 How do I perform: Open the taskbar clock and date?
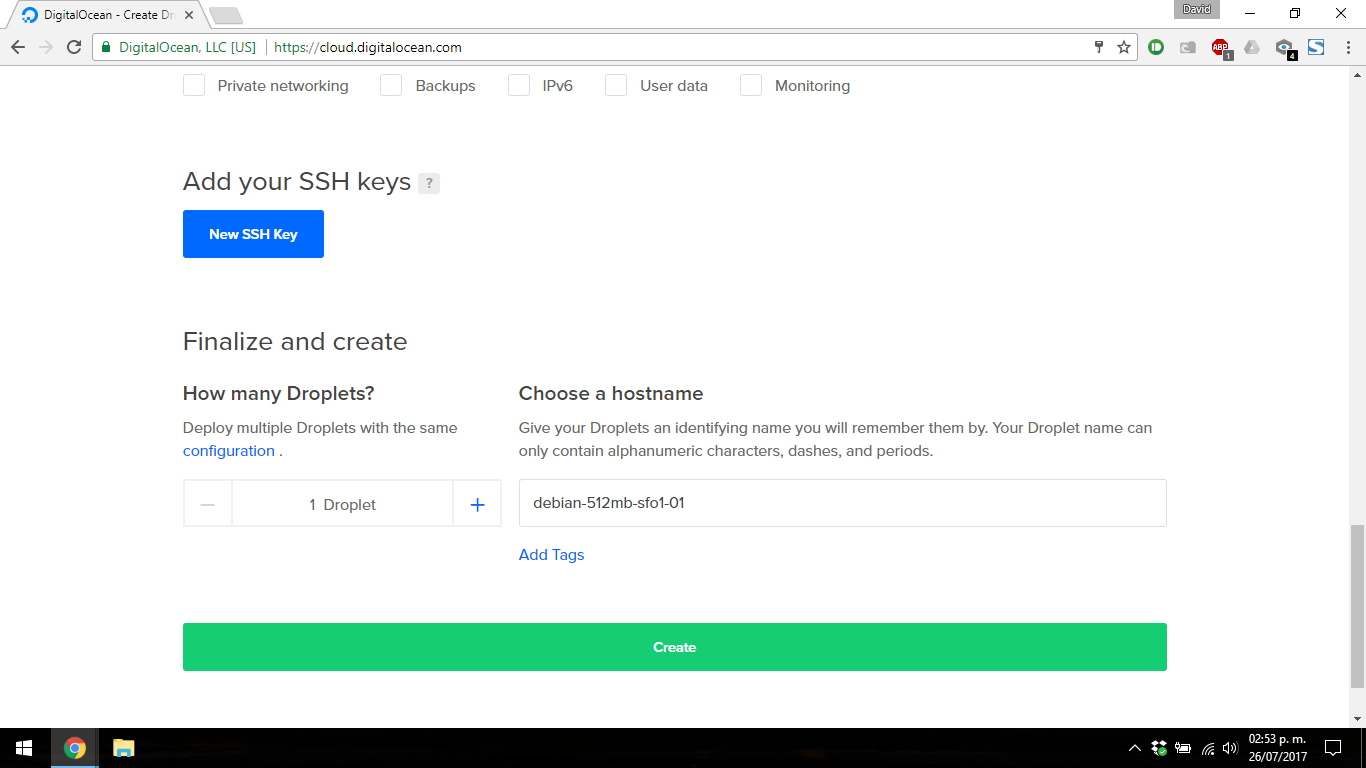click(x=1277, y=748)
